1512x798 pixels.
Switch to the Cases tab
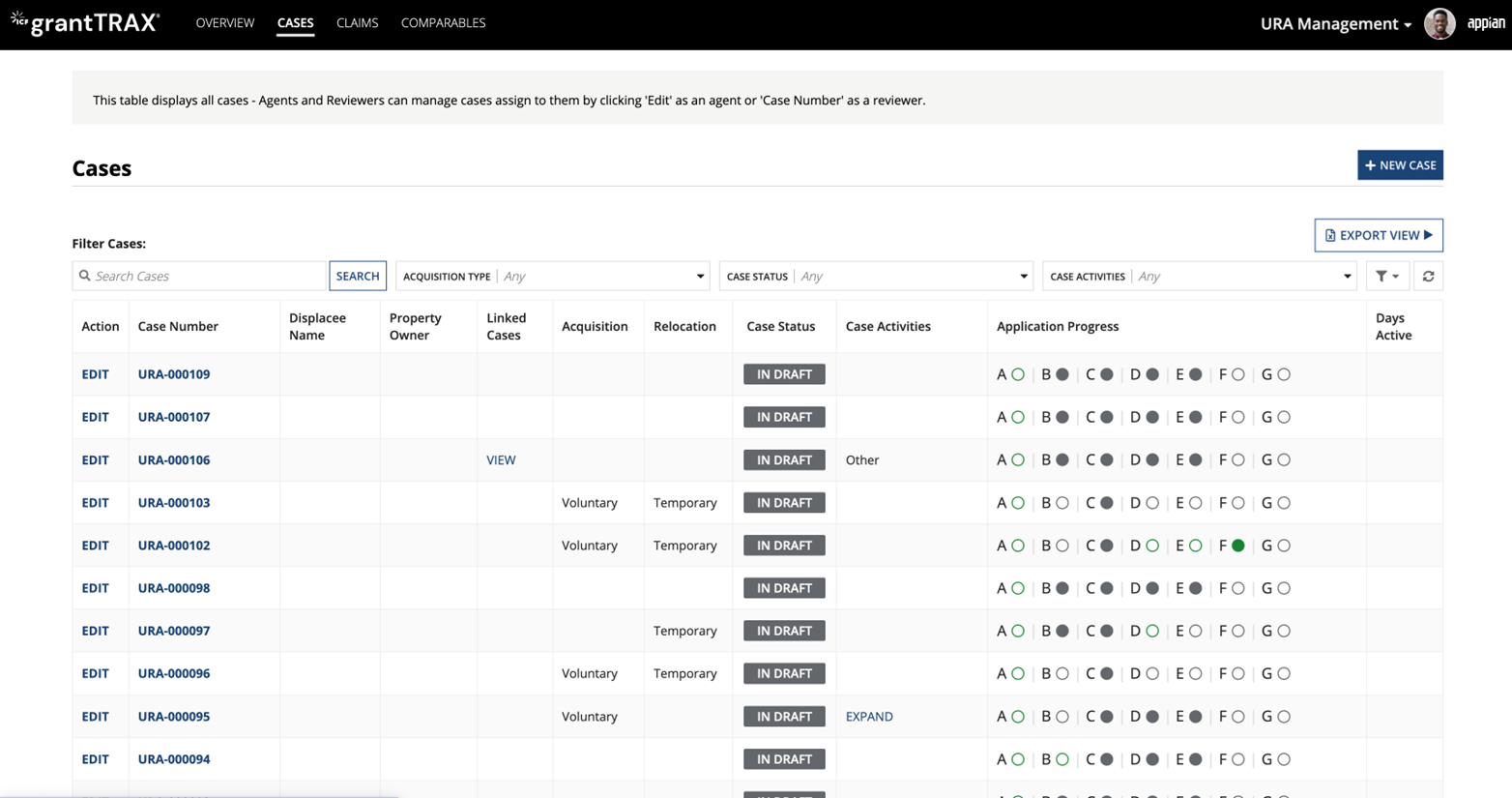coord(295,22)
